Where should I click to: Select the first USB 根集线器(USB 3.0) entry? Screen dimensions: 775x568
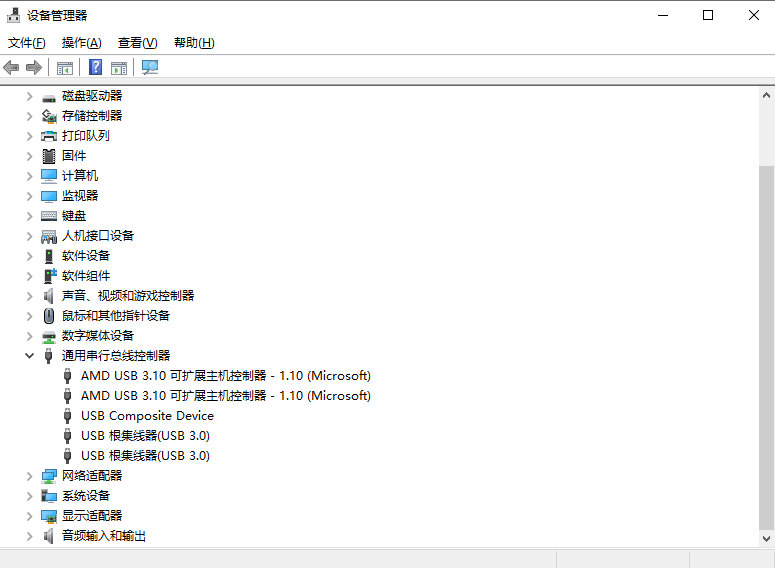[145, 436]
